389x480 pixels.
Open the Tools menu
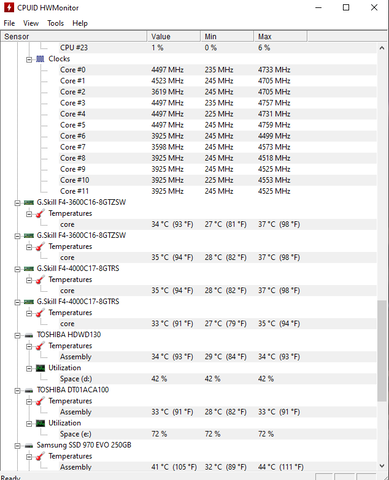[55, 23]
